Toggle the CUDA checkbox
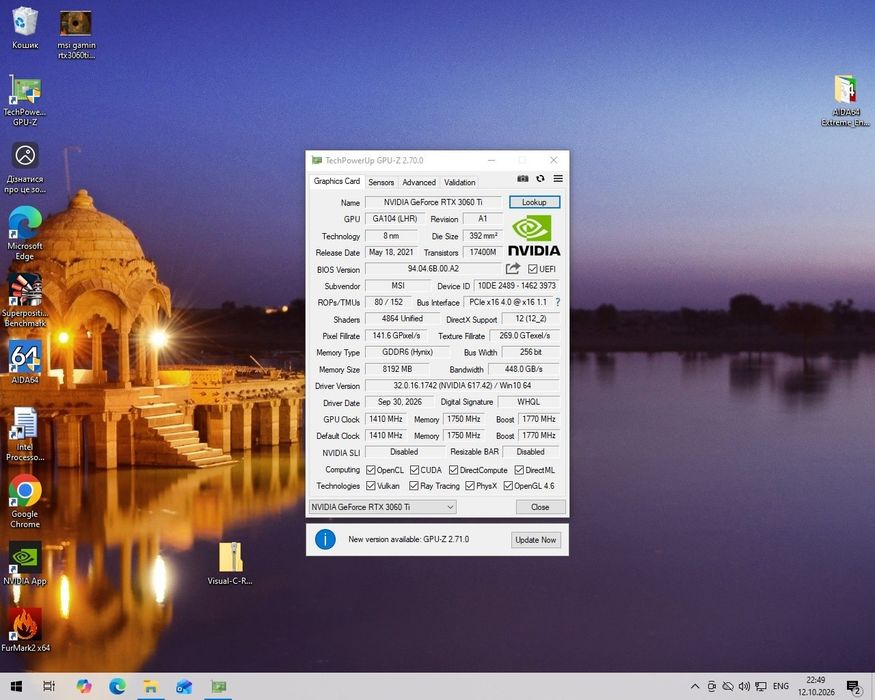Screen dimensions: 875x700 [414, 470]
